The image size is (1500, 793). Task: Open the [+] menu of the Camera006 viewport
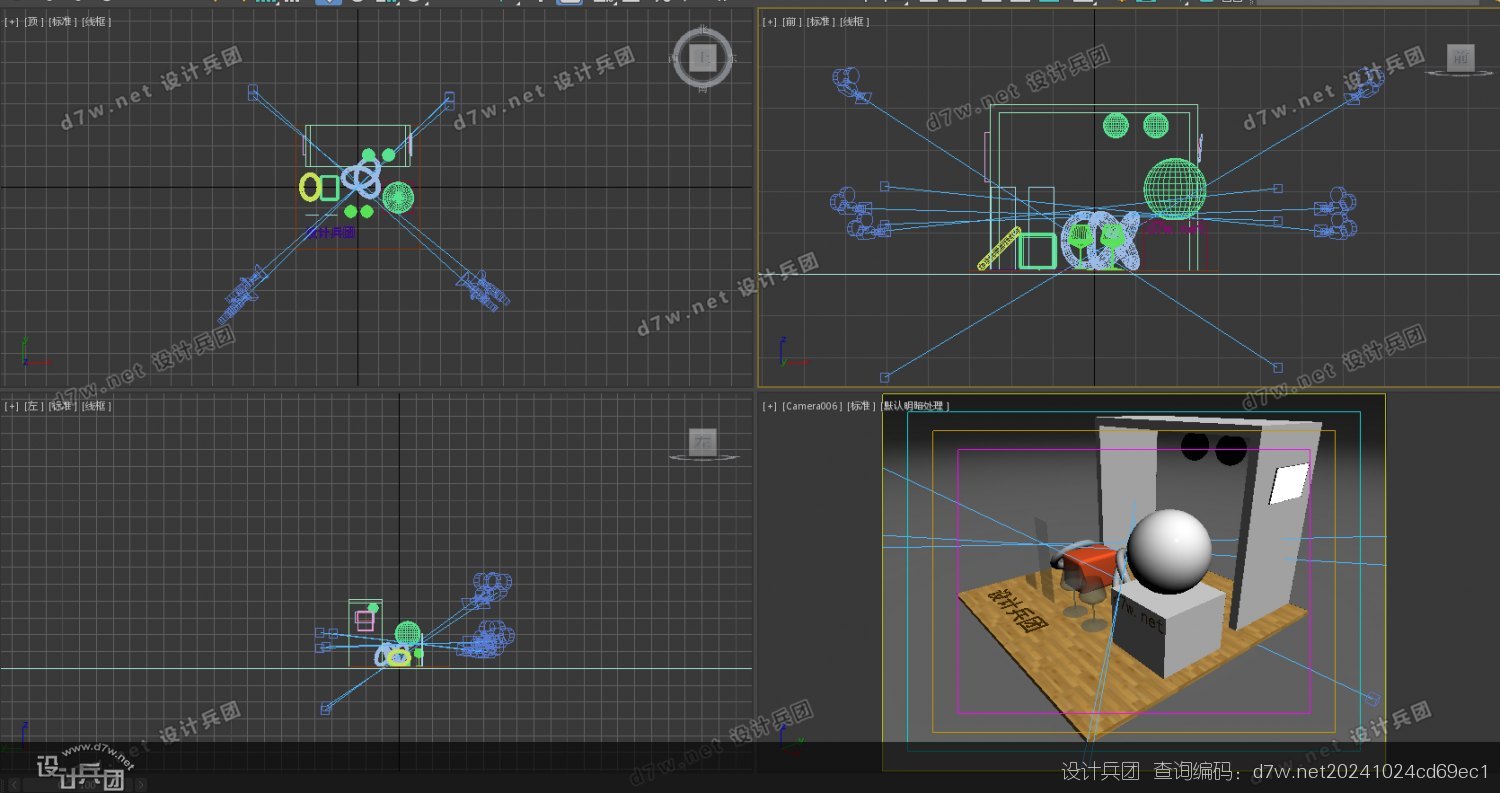click(x=770, y=406)
